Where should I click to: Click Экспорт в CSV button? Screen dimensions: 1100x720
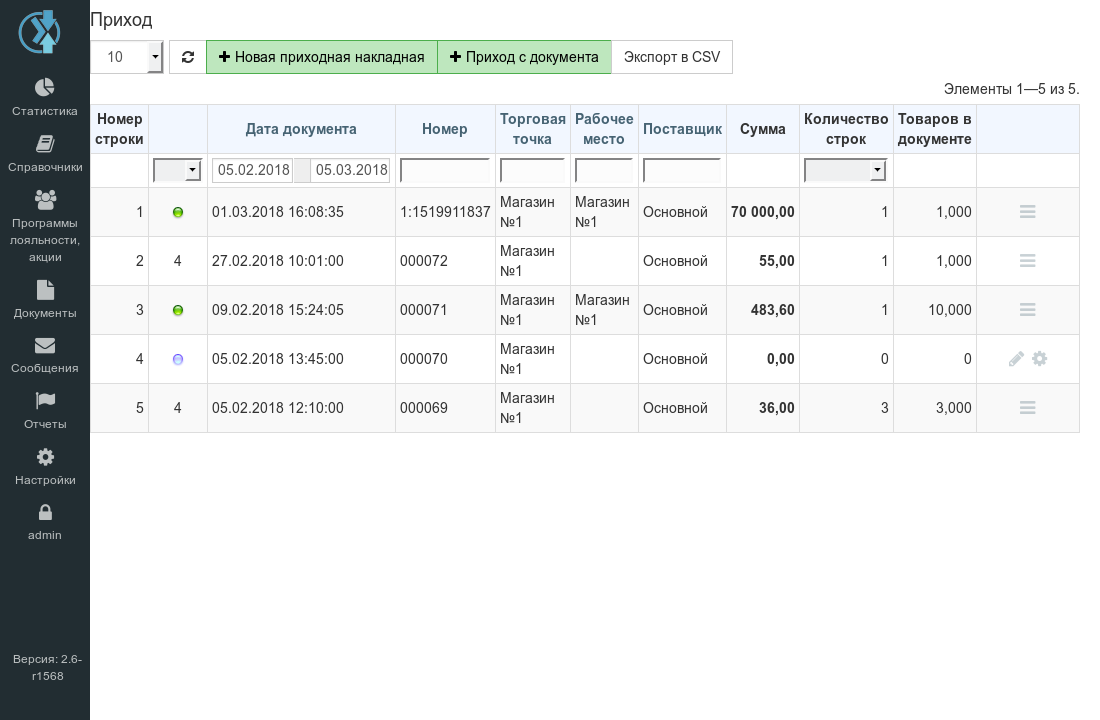671,57
